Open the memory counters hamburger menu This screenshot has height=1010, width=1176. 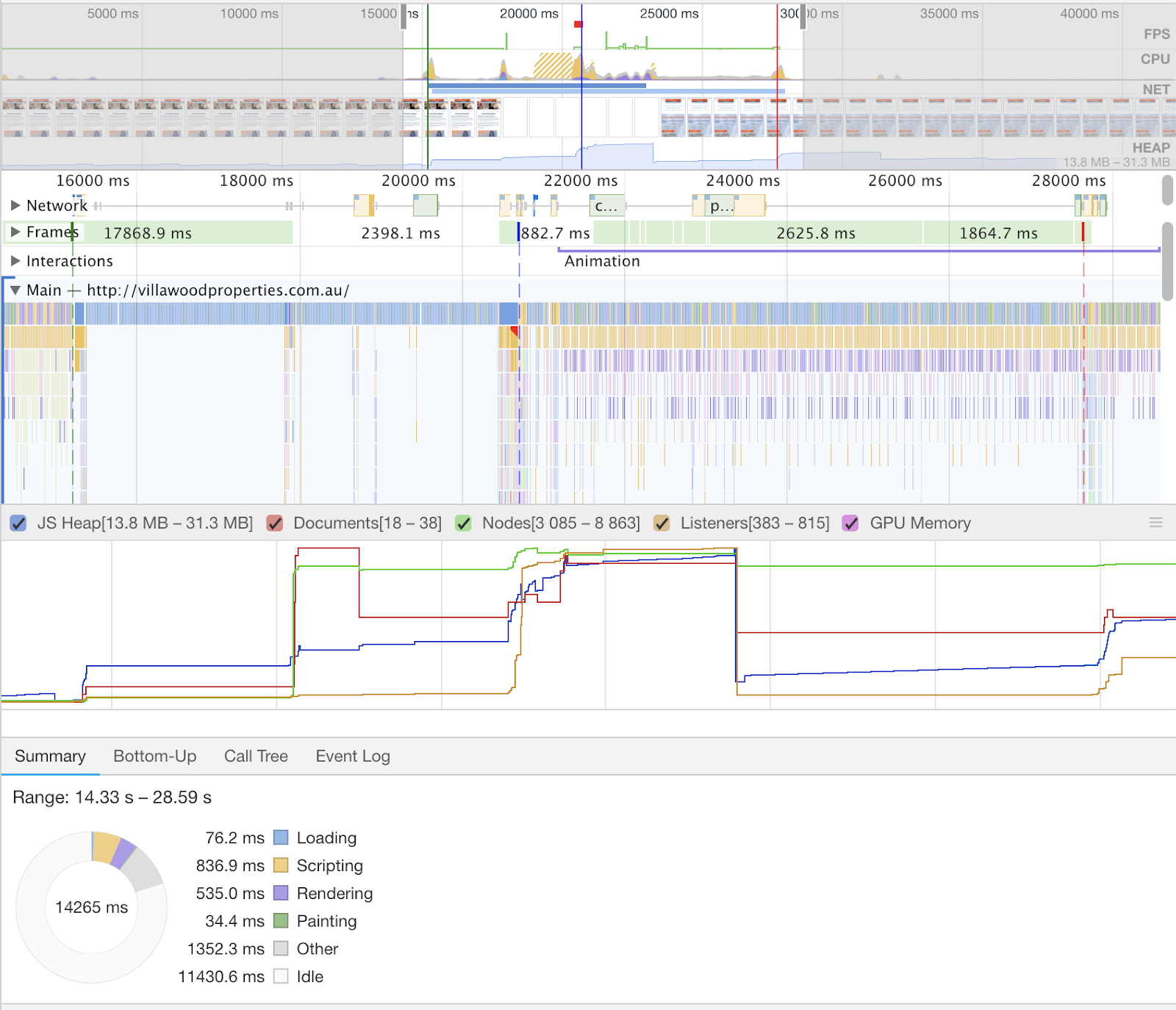1155,523
